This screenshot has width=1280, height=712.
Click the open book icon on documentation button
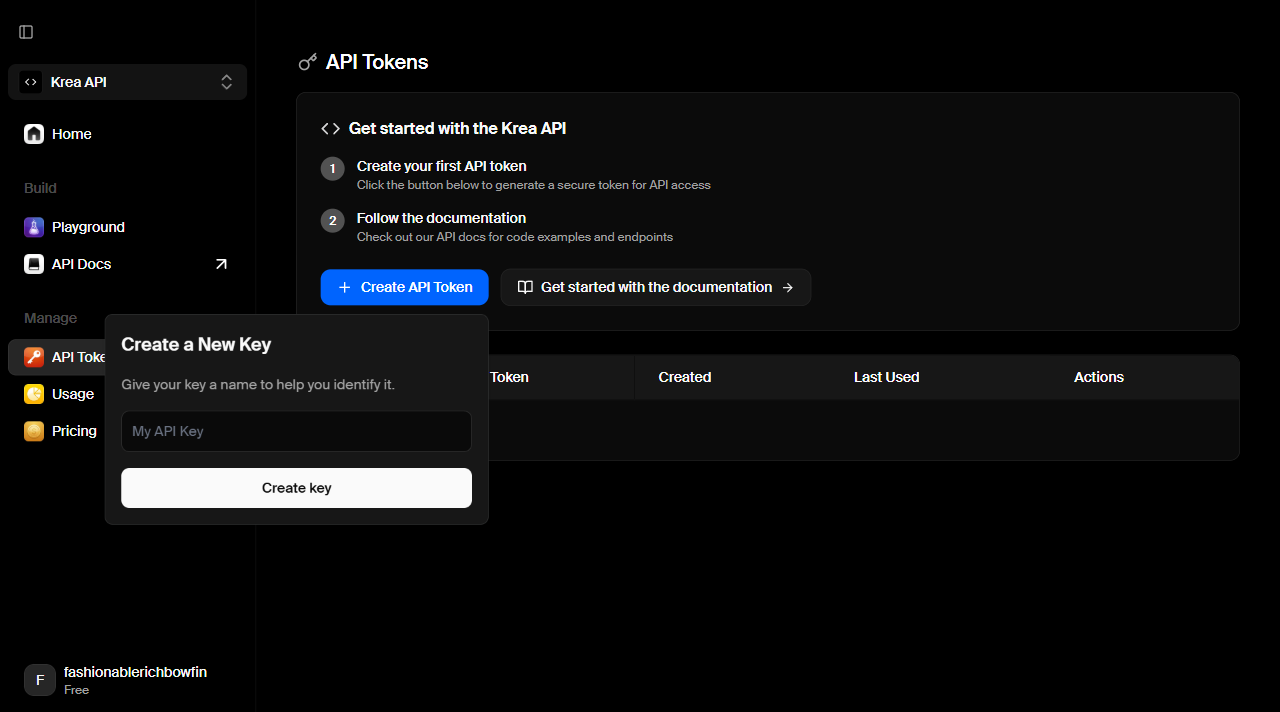[525, 287]
